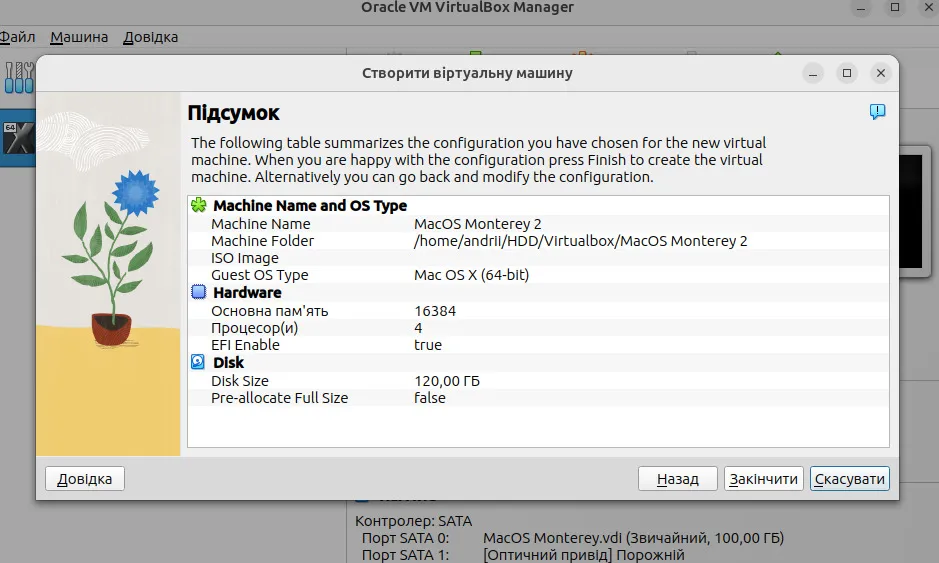Open the Файл menu
Image resolution: width=939 pixels, height=563 pixels.
17,37
